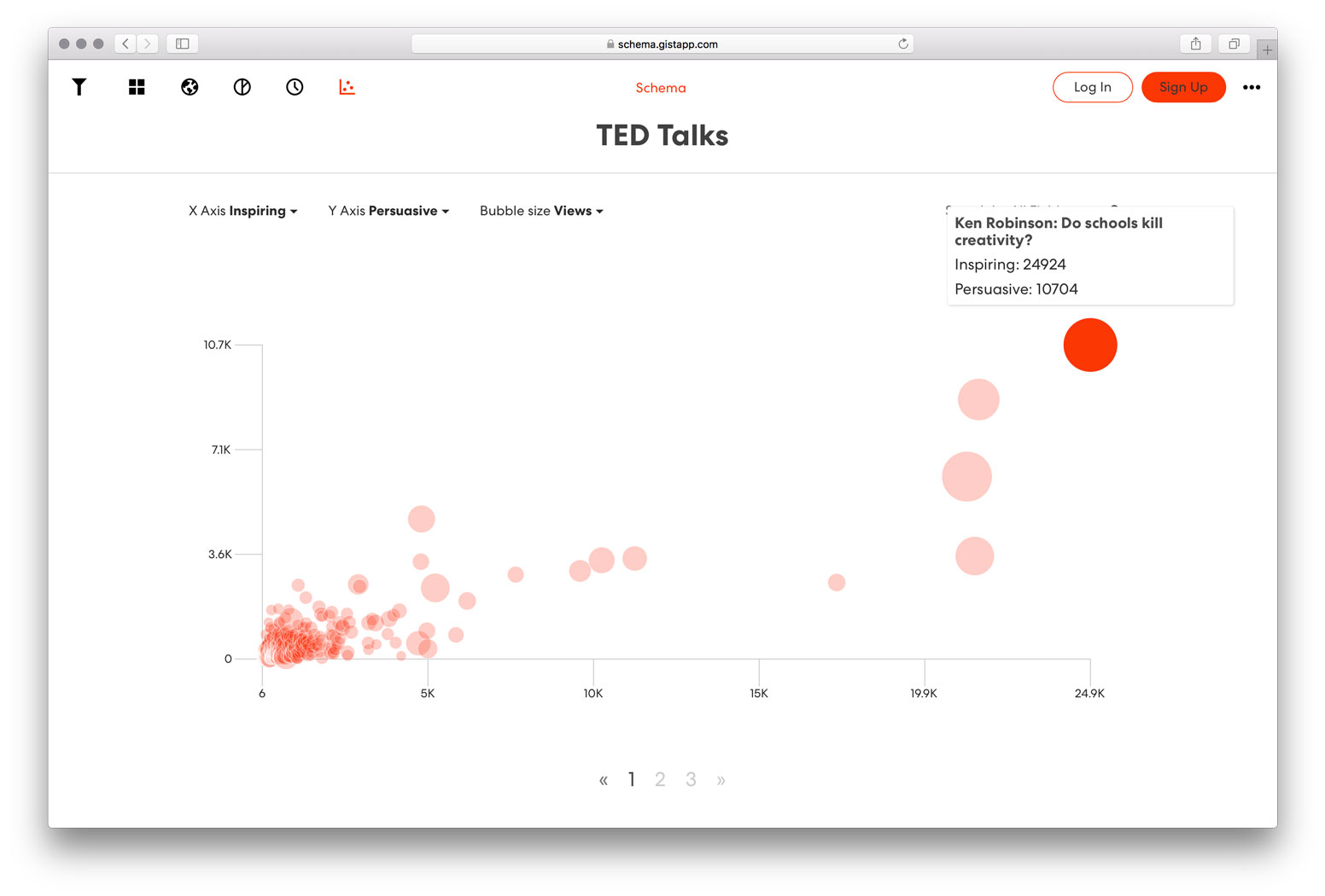Go to page 2
The image size is (1325, 896).
point(660,779)
